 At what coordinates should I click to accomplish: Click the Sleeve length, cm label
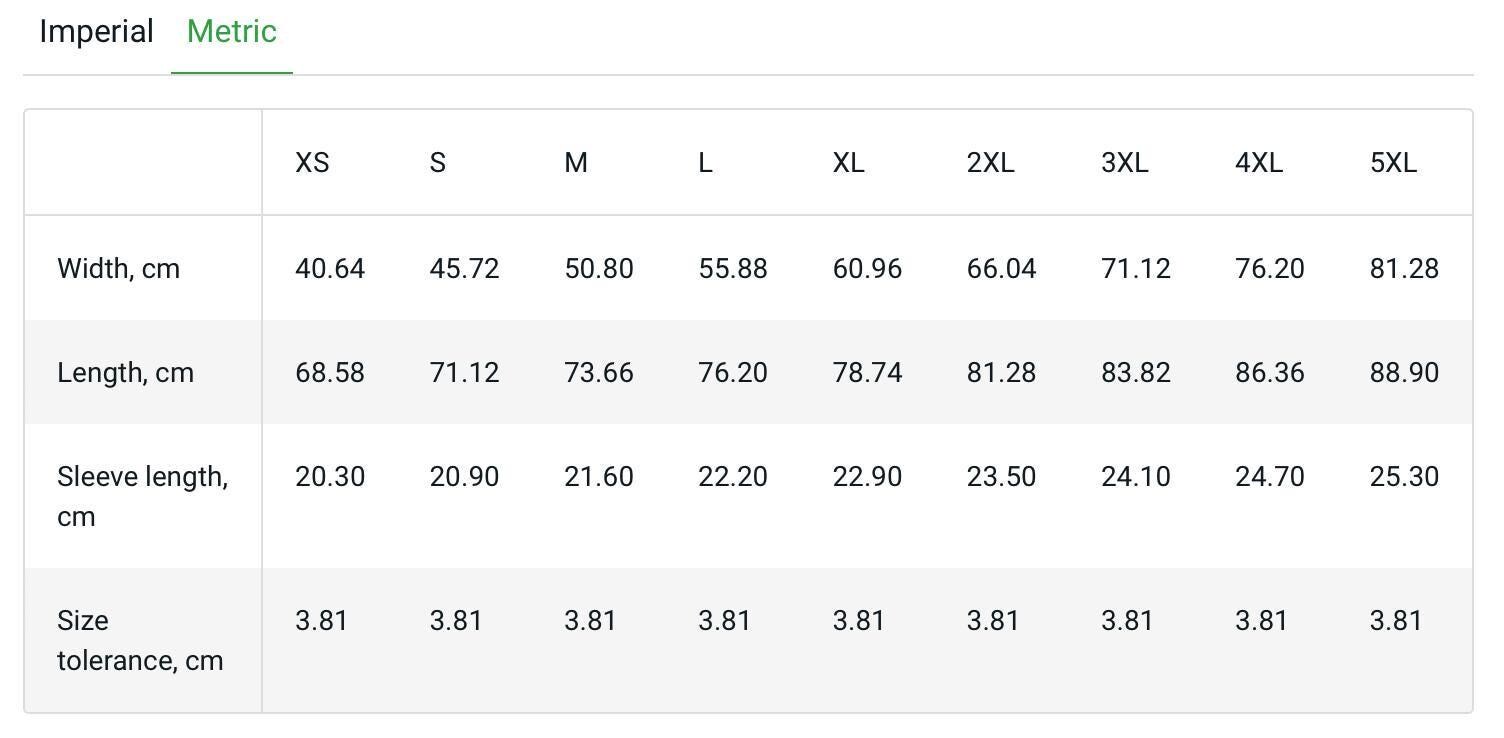point(143,496)
